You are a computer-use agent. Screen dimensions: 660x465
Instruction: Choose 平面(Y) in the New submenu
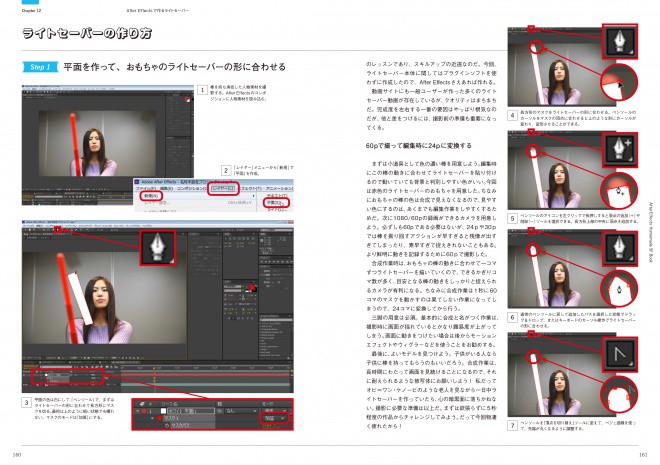[276, 203]
